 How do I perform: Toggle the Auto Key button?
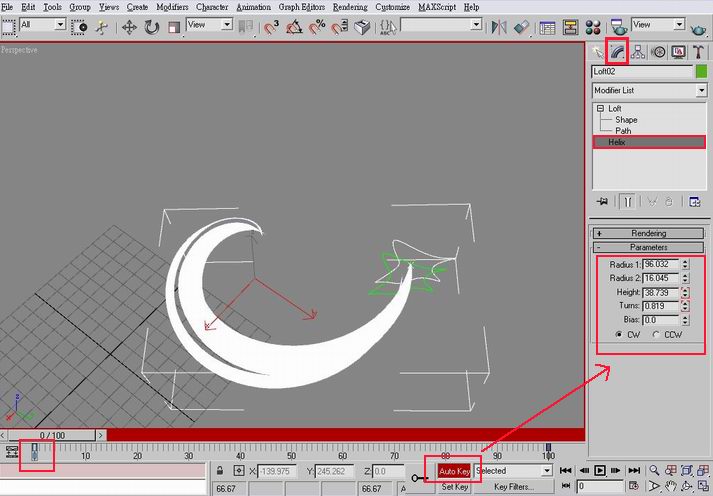(x=453, y=470)
